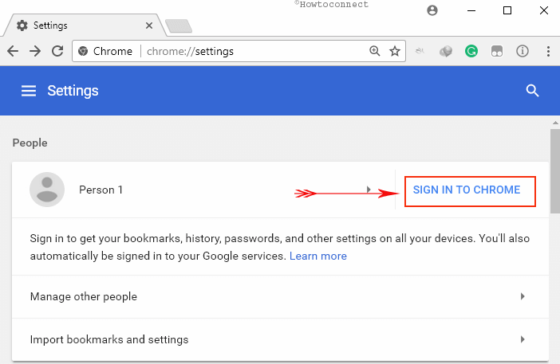
Task: Click the Person 1 avatar image
Action: click(47, 190)
